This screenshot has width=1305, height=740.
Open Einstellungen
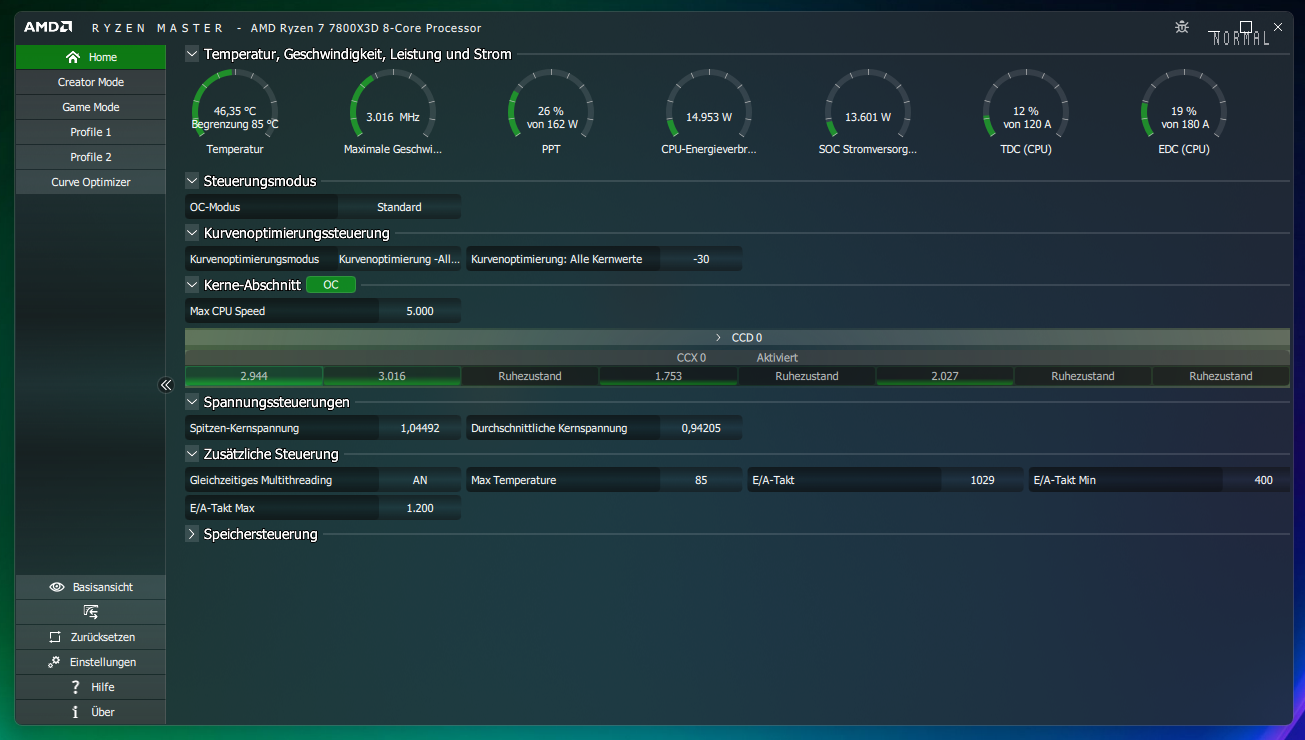(x=91, y=662)
